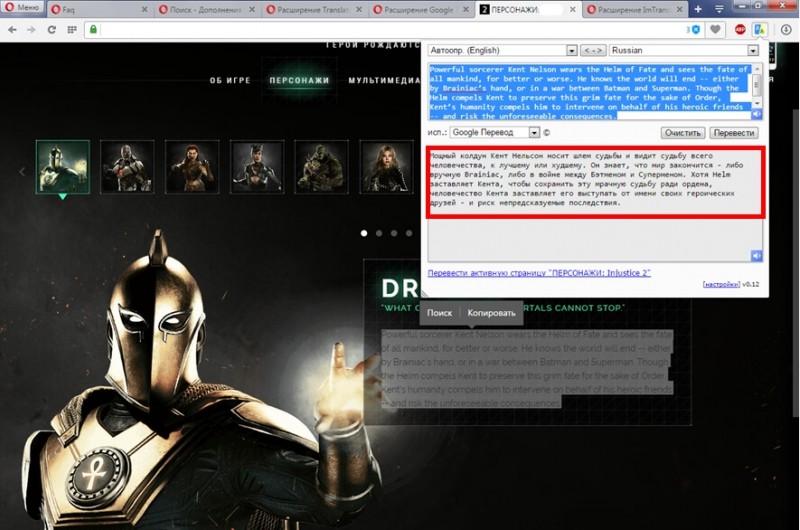Click the copyright © symbol

546,133
